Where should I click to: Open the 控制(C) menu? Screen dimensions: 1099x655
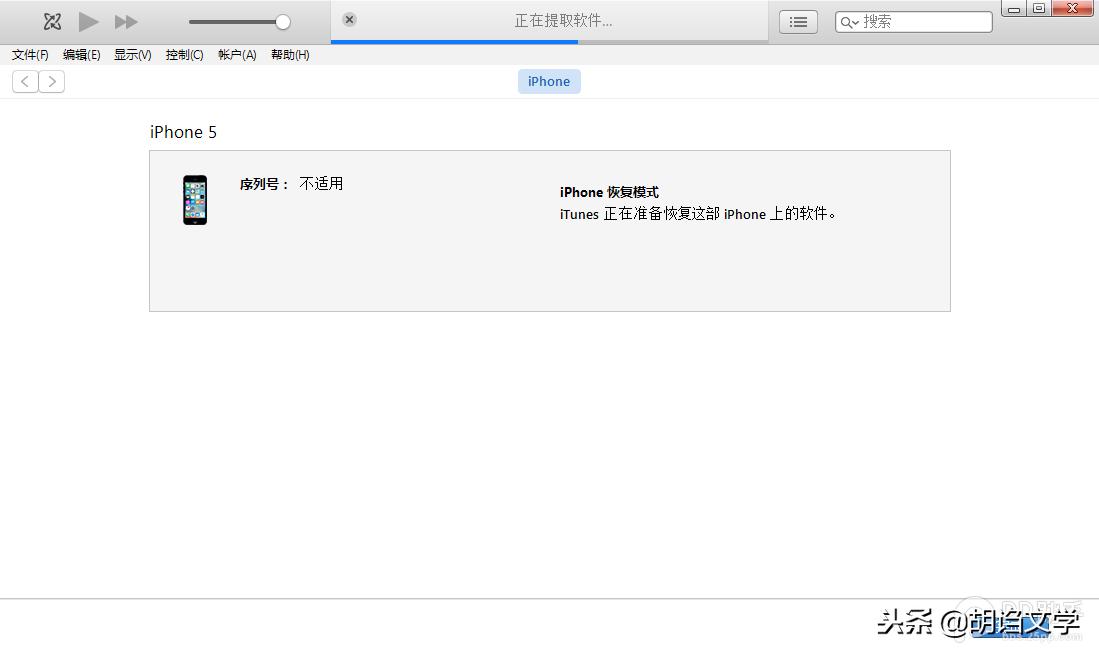pos(184,55)
